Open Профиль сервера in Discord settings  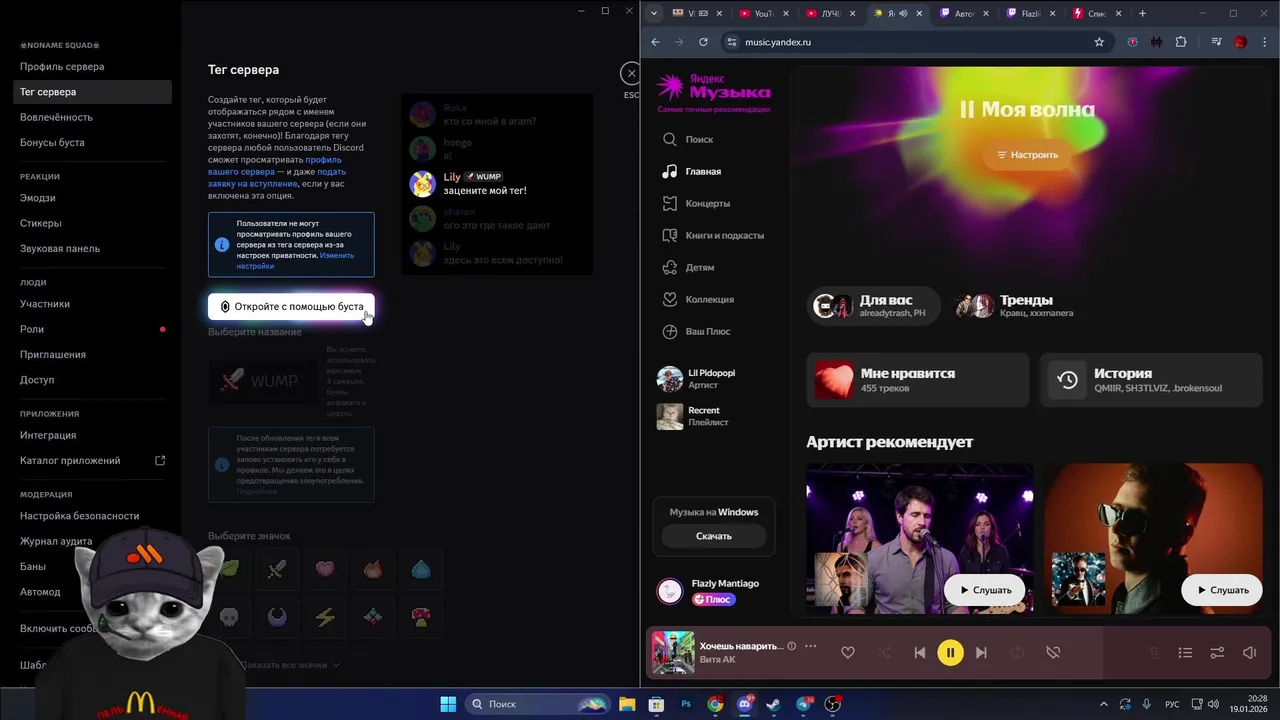pos(62,67)
